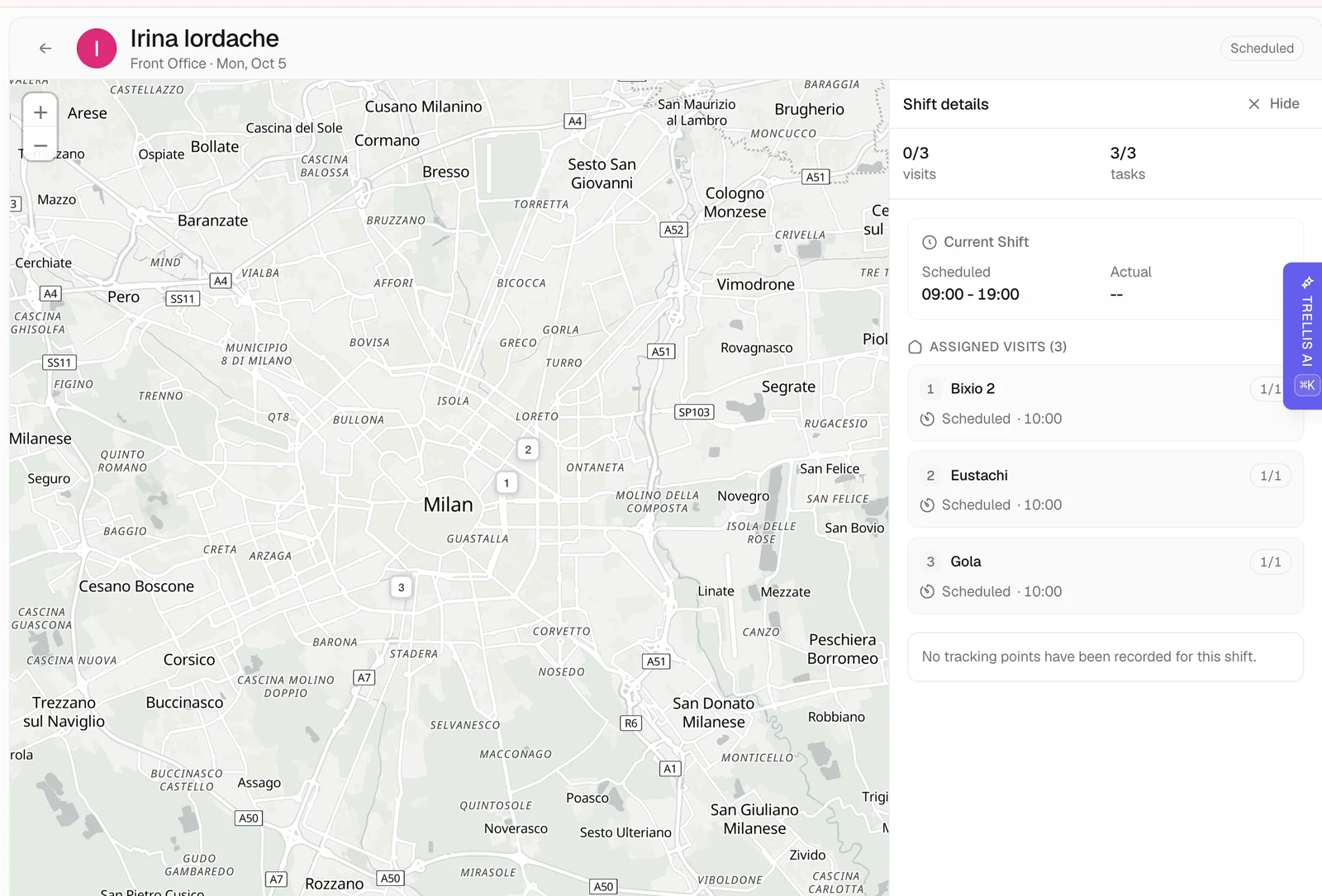Click the 3/3 tasks counter
1322x896 pixels.
pos(1127,163)
